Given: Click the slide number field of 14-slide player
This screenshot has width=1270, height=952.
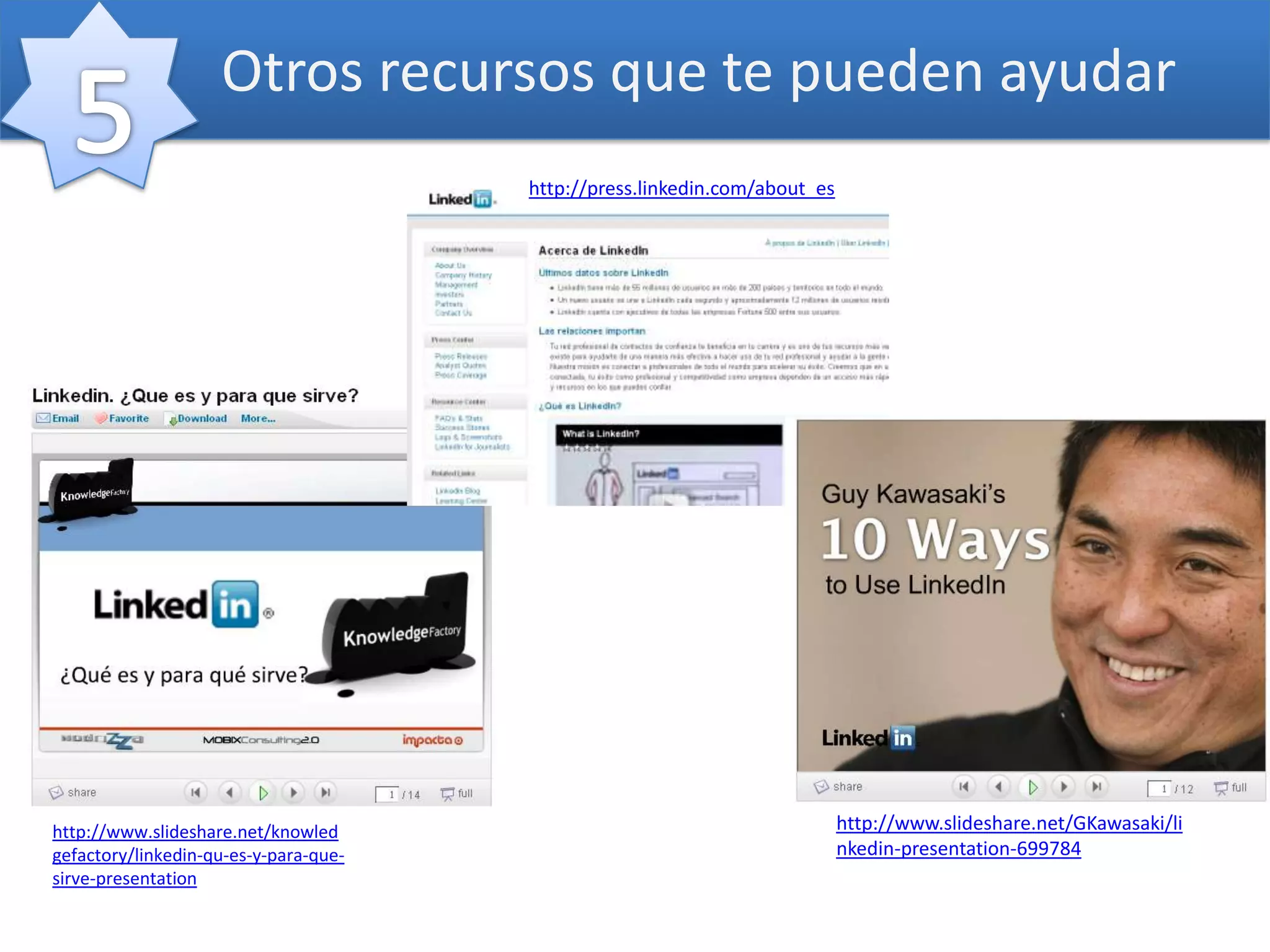Looking at the screenshot, I should tap(387, 794).
